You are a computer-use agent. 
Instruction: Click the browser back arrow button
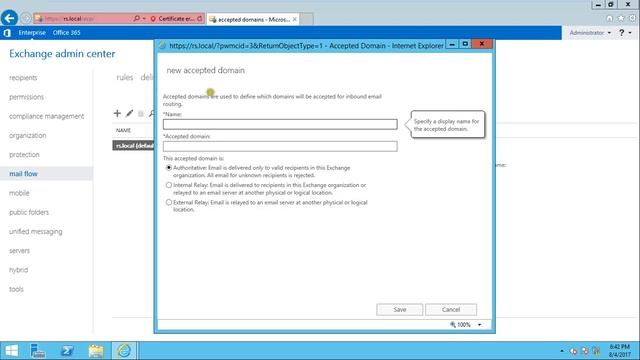(9, 18)
